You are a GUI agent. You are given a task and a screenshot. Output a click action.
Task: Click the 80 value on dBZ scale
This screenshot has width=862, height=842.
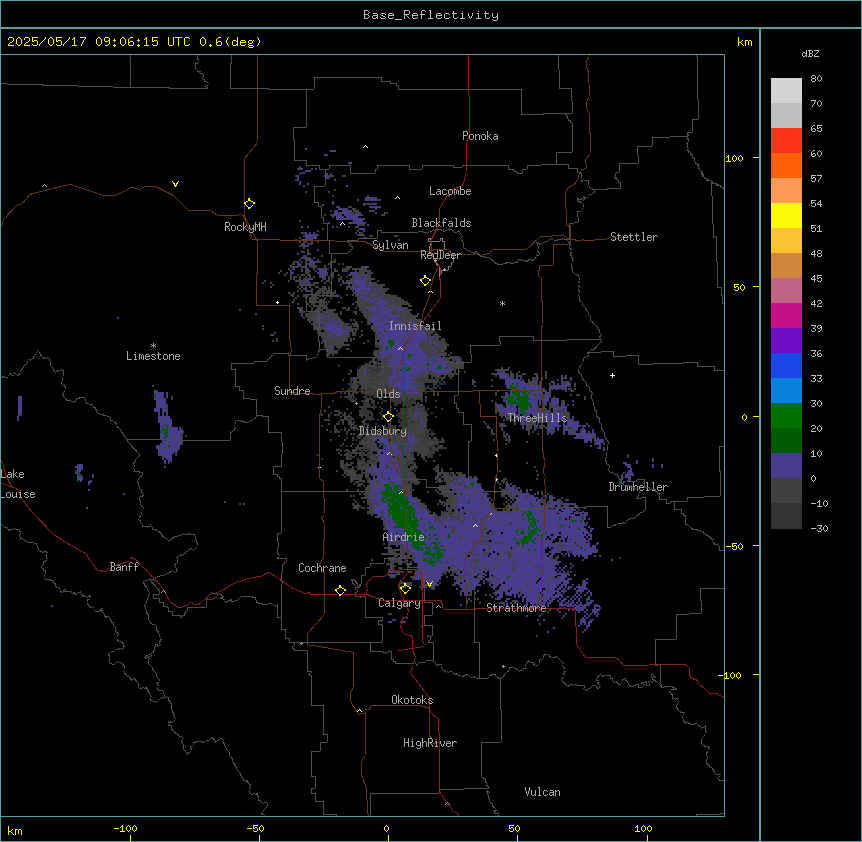[x=816, y=79]
